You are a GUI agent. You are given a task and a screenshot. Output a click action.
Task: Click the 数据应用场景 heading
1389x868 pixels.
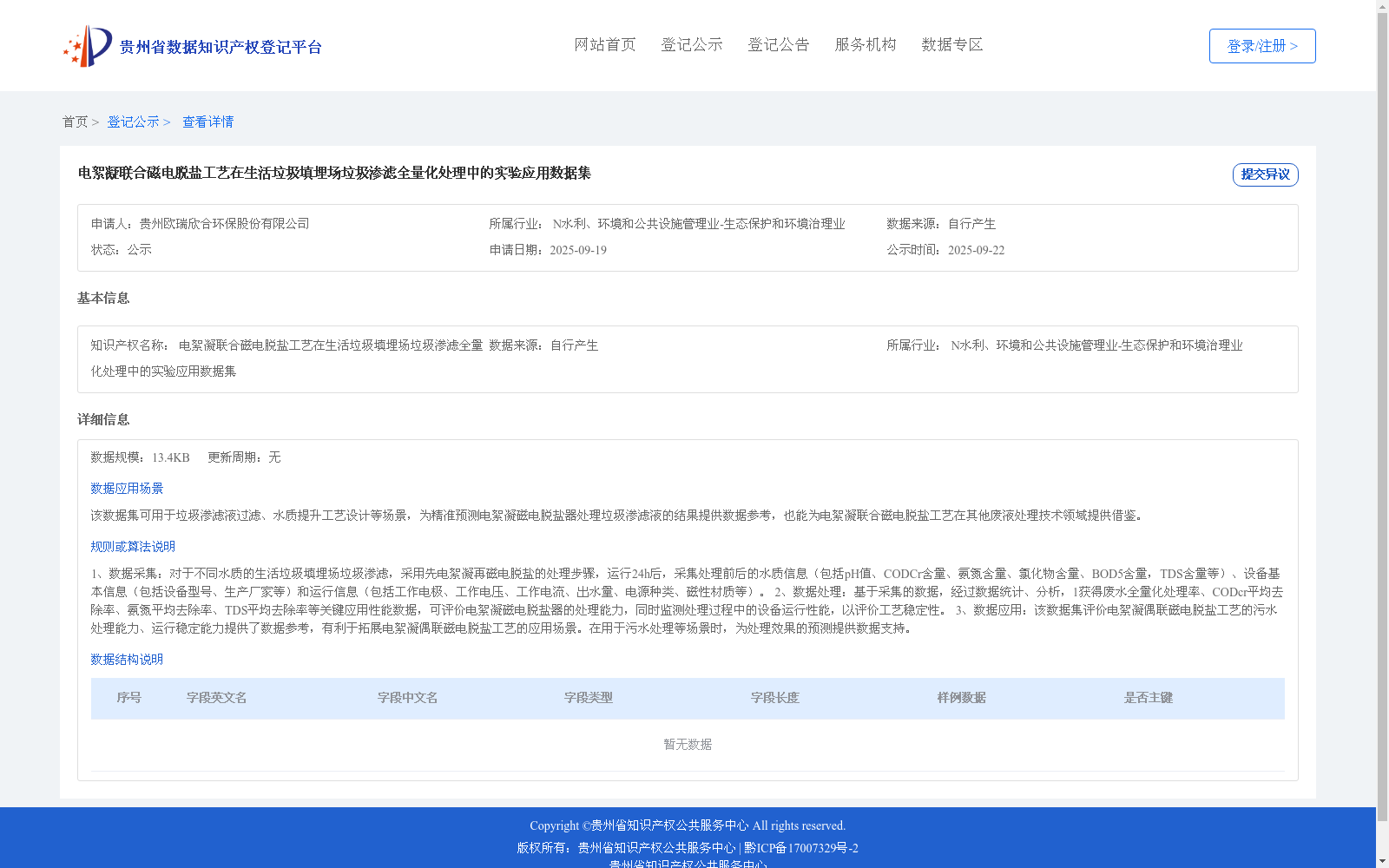pyautogui.click(x=127, y=489)
